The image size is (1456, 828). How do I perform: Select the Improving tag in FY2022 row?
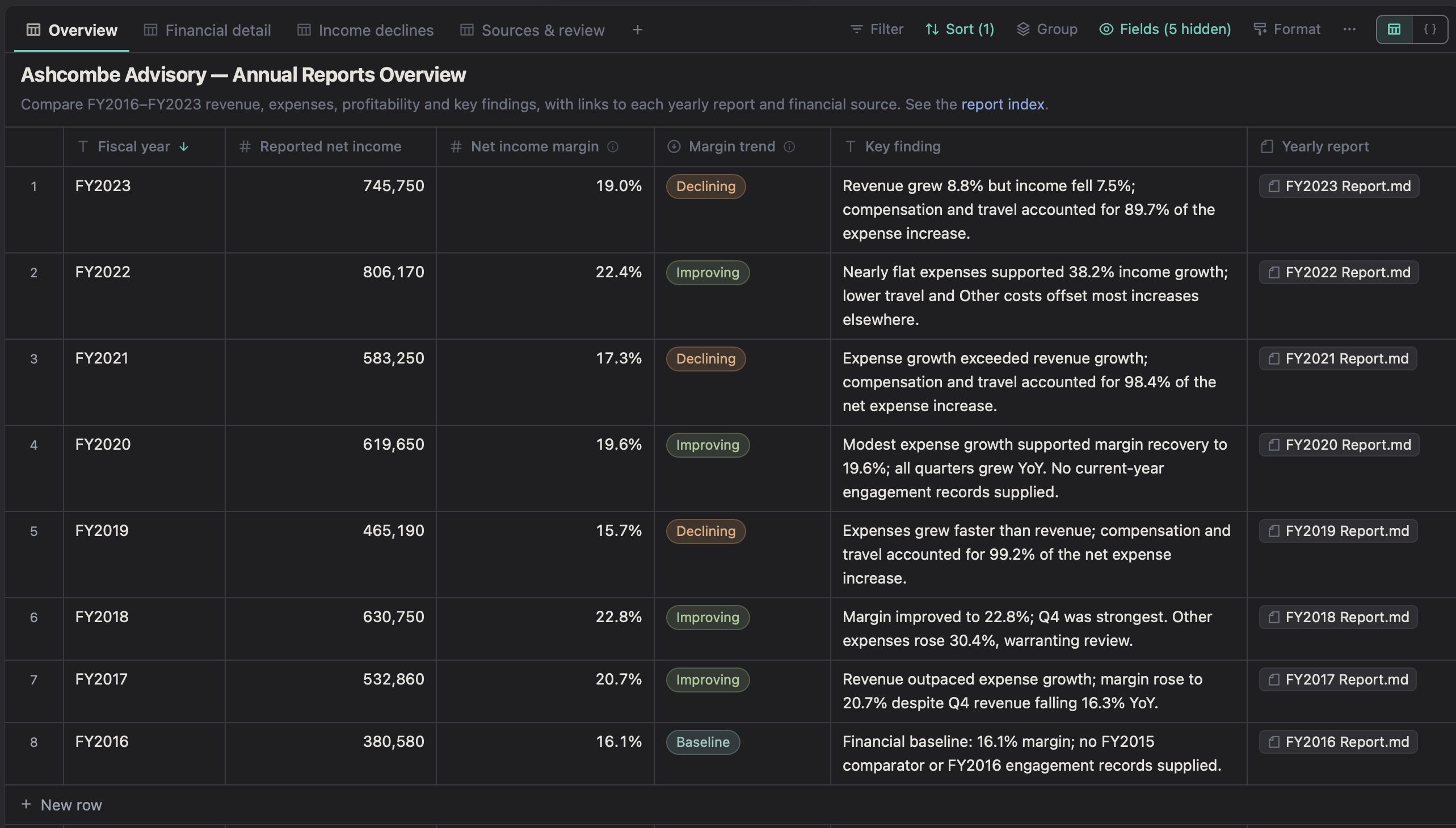point(707,273)
